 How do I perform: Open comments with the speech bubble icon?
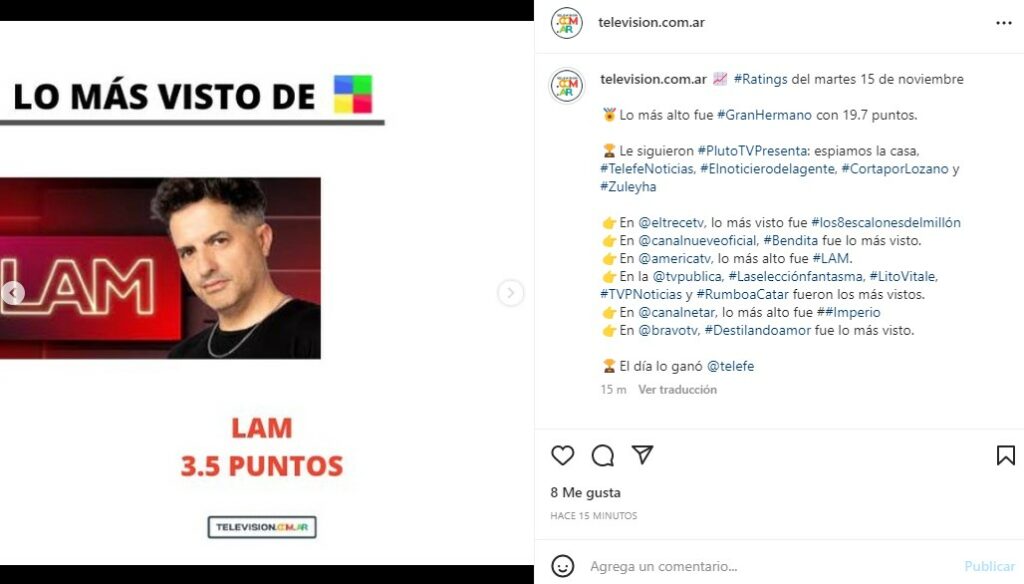click(603, 455)
